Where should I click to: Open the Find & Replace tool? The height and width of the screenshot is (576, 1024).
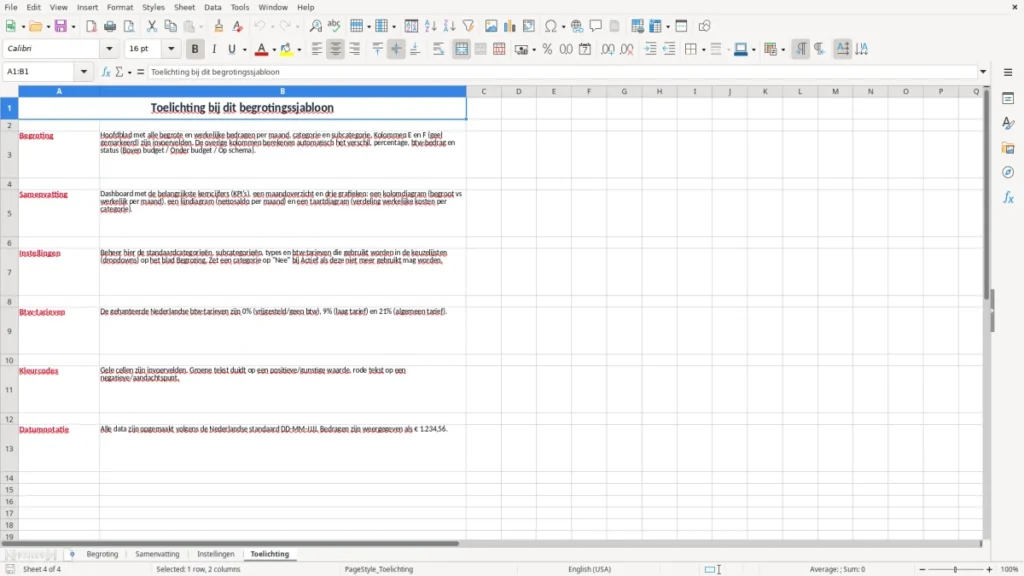(315, 26)
